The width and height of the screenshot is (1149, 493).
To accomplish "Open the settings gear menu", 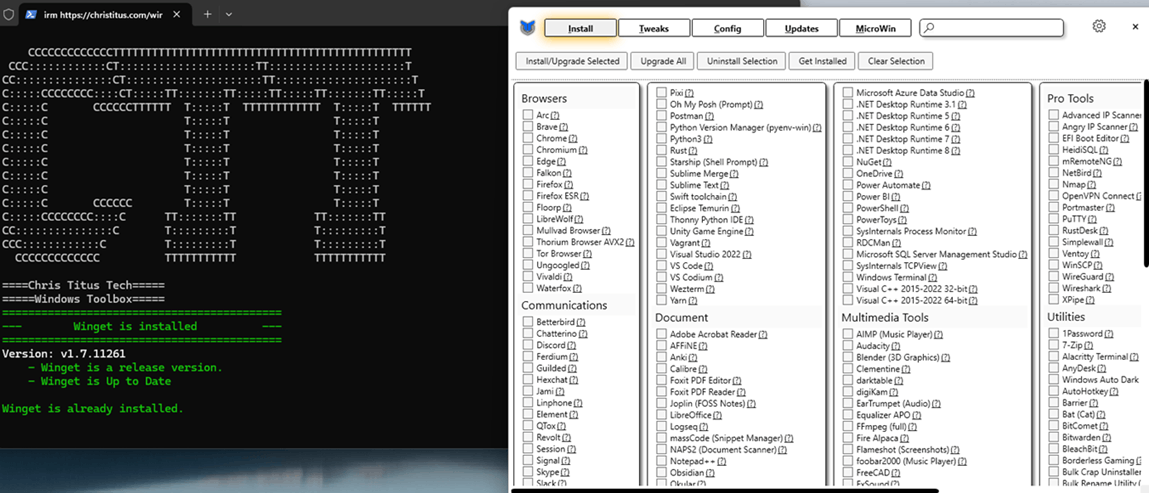I will 1099,27.
